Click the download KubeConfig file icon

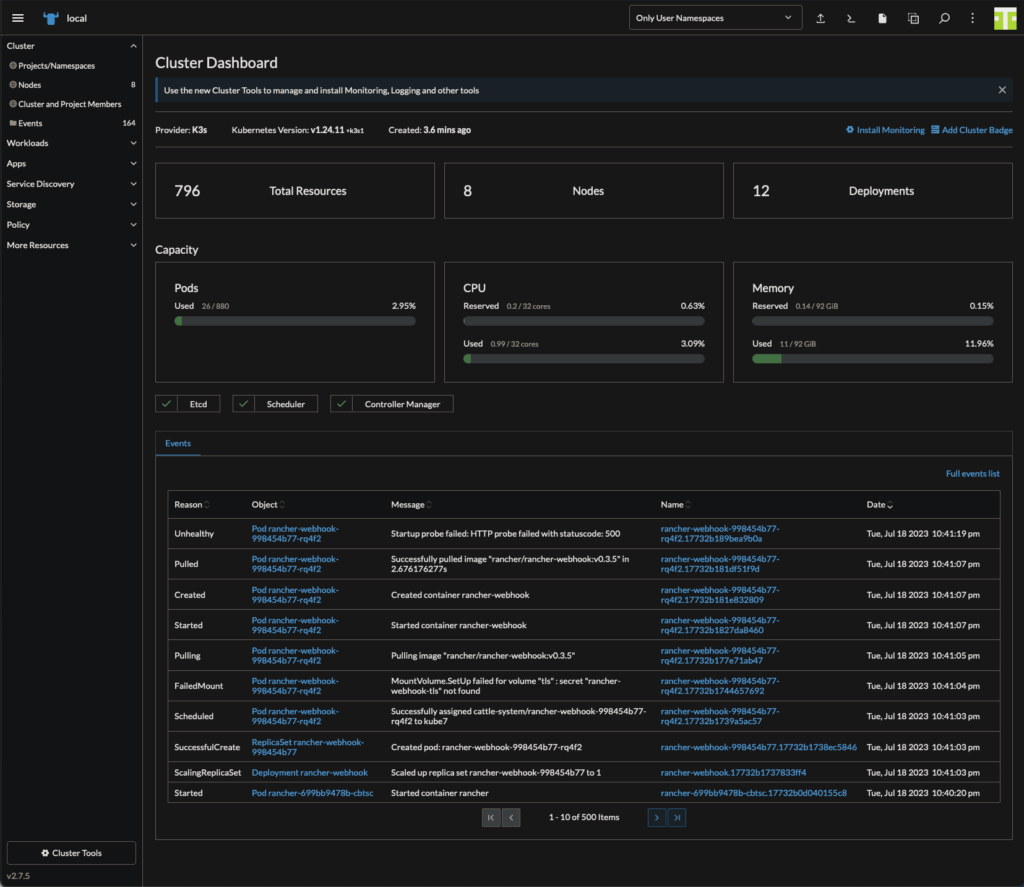point(882,18)
